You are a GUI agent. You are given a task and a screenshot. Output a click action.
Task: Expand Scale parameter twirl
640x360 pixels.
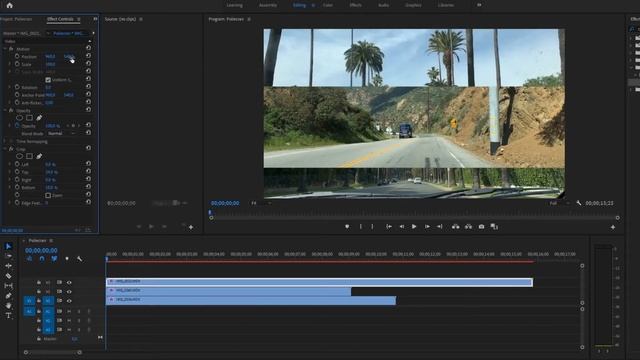(10, 64)
